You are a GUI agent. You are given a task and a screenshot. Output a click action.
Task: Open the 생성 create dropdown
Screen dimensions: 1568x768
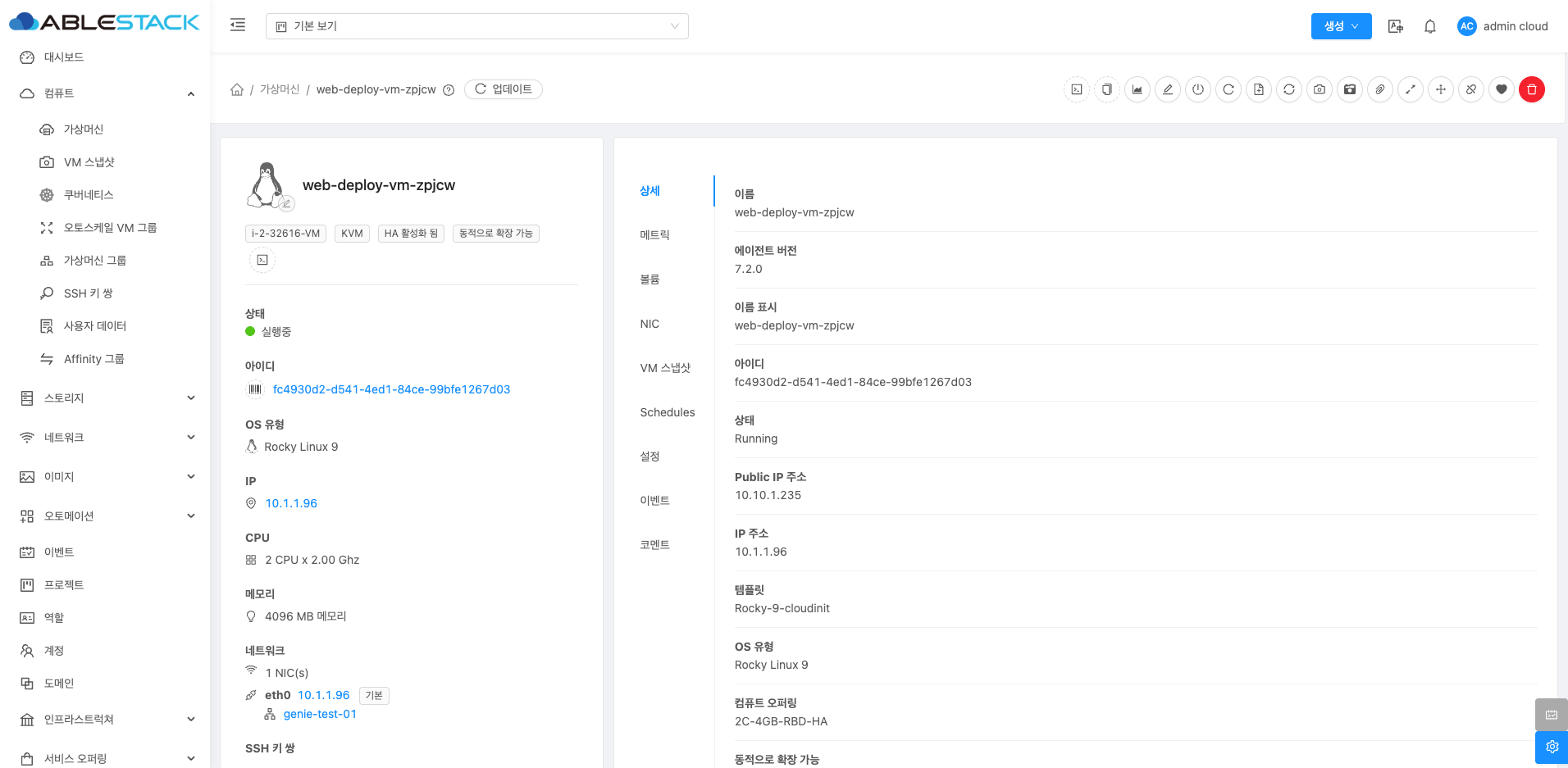tap(1341, 26)
